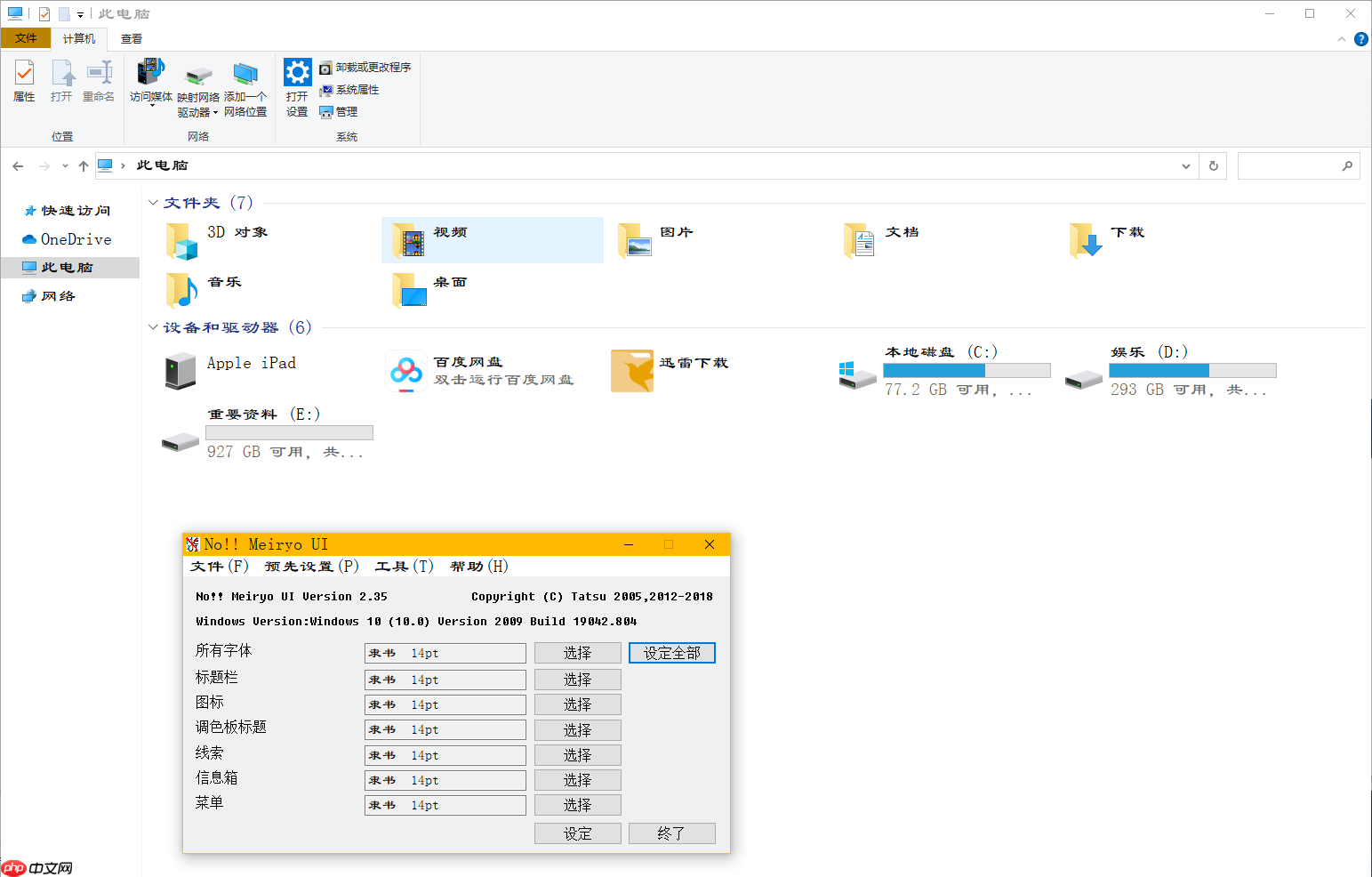Select the 迅雷下载 (Xunlei Download) folder icon
This screenshot has width=1372, height=877.
[x=632, y=371]
